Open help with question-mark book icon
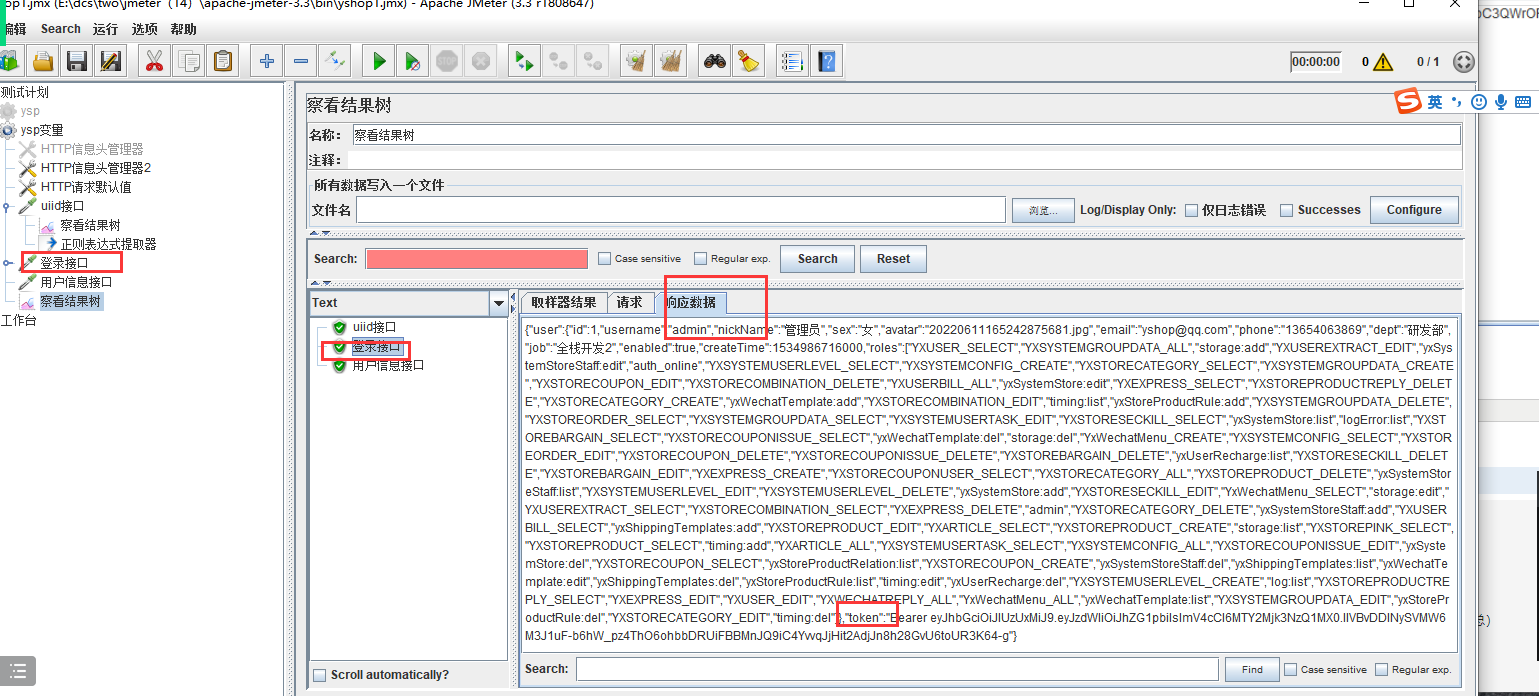The height and width of the screenshot is (696, 1539). (826, 62)
